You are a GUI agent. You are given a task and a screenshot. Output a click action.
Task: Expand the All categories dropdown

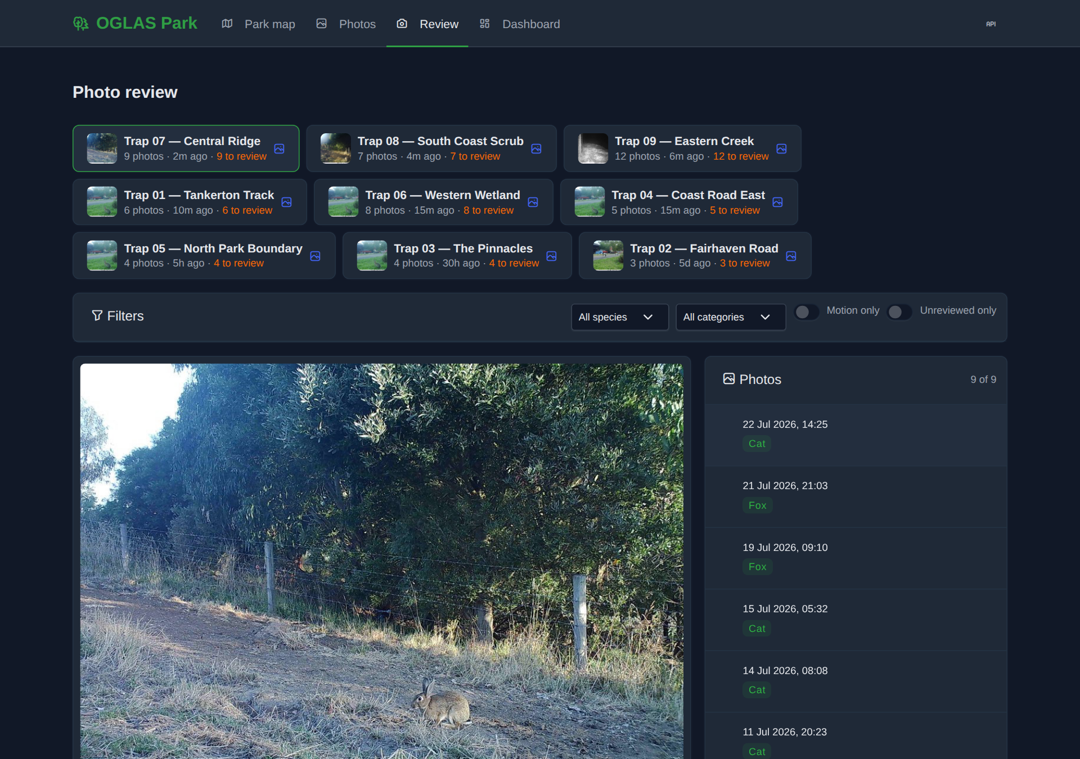[x=730, y=318]
